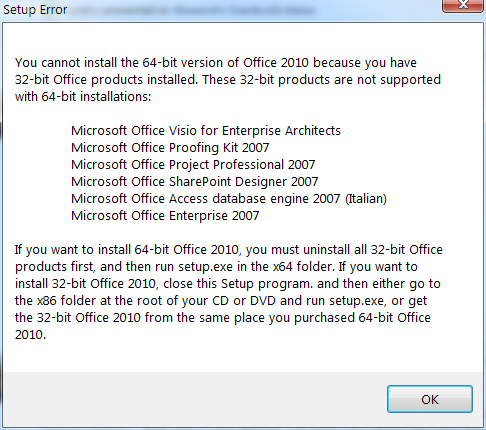
Task: Click the OK button to dismiss the error
Action: 430,399
